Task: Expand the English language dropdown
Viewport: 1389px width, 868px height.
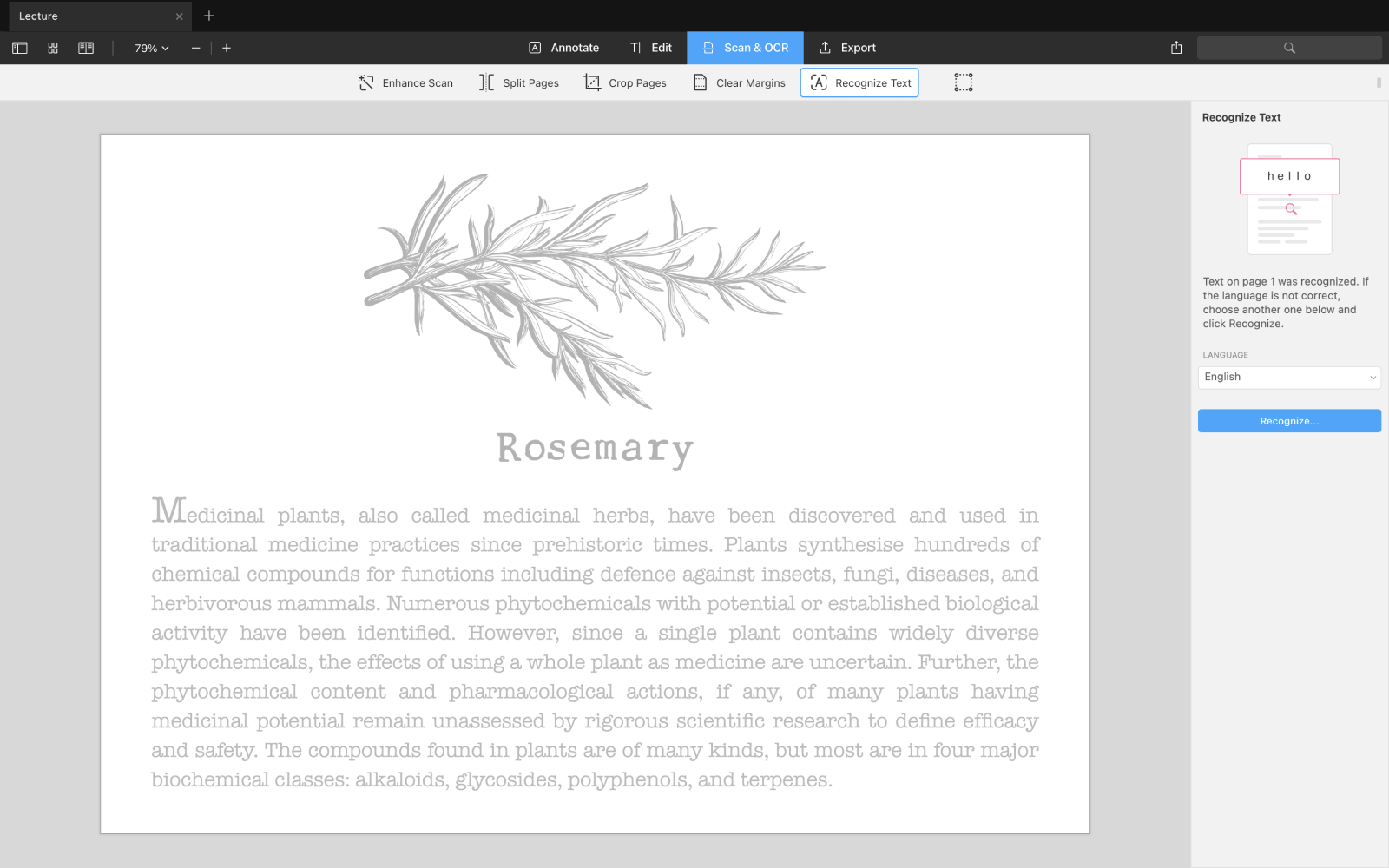Action: 1288,378
